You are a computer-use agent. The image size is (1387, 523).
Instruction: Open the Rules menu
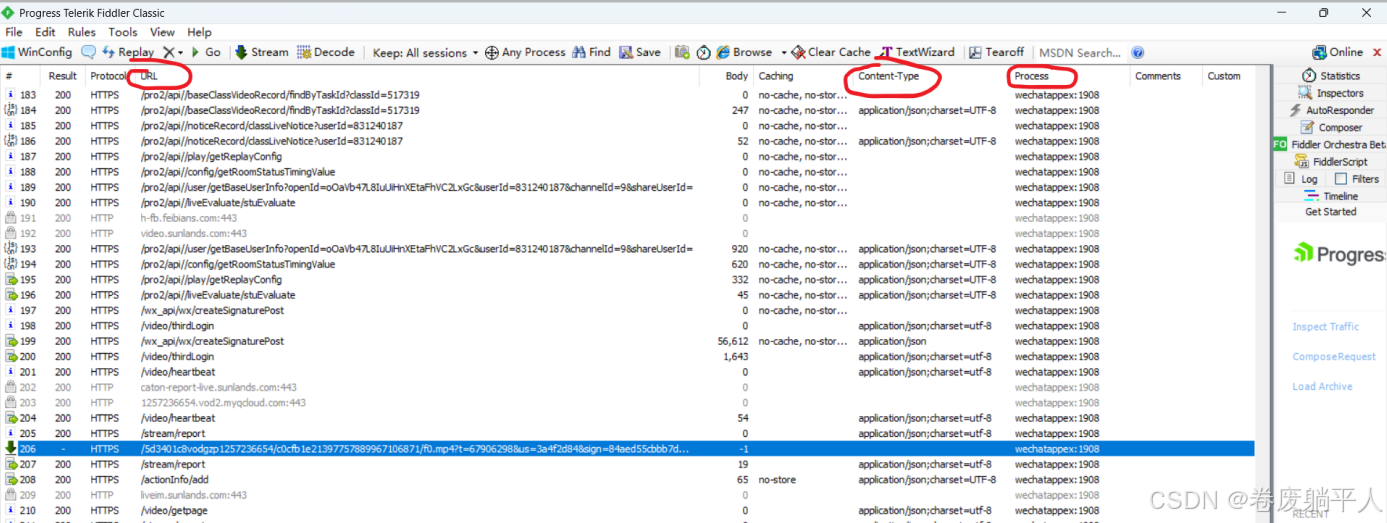(x=82, y=32)
